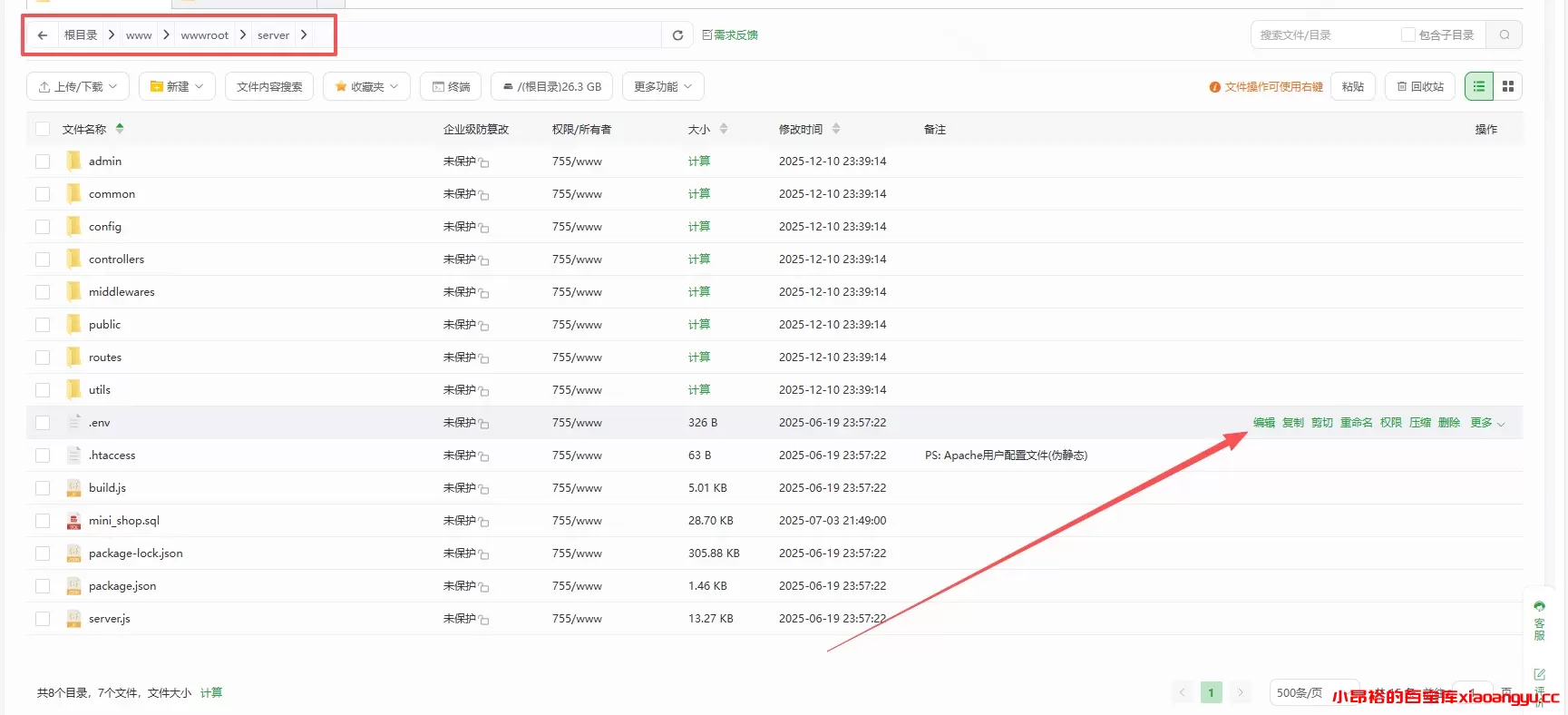Viewport: 1568px width, 715px height.
Task: Expand chevron after server breadcrumb
Action: (x=304, y=34)
